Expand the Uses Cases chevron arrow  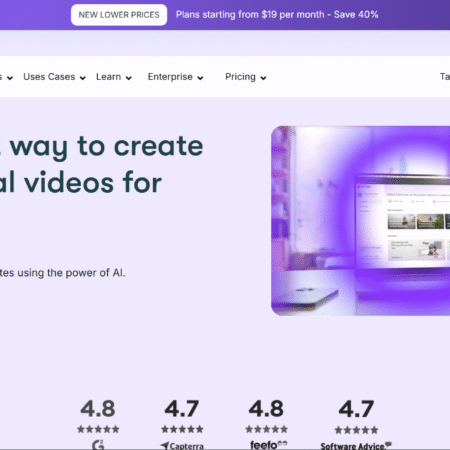(x=83, y=78)
